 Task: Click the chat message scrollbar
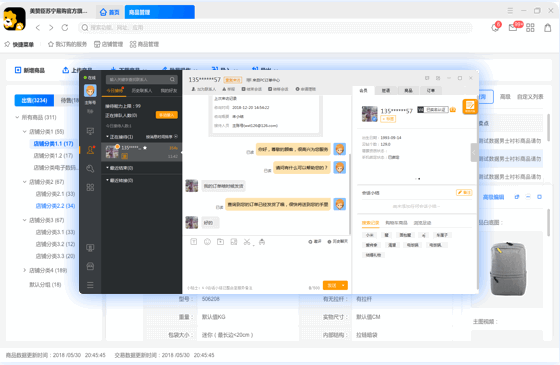(350, 193)
